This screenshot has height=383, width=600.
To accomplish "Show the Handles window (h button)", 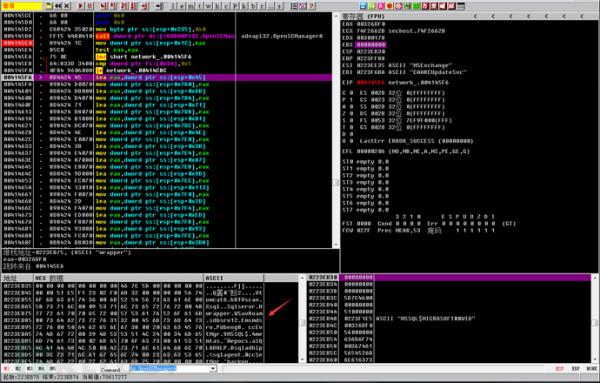I will [x=217, y=6].
